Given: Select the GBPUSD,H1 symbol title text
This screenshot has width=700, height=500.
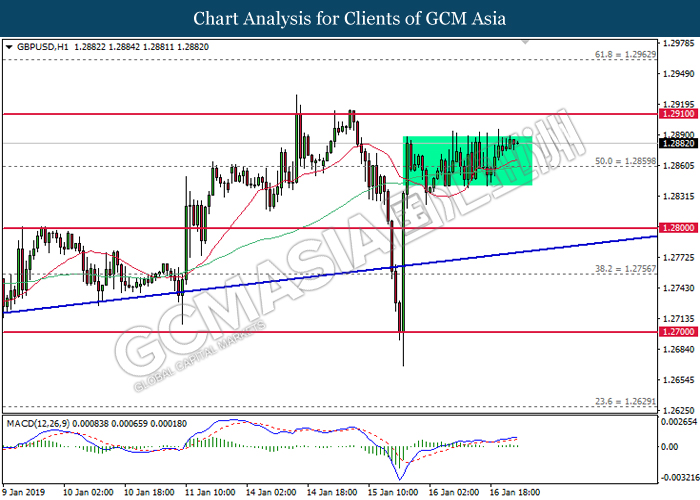Looking at the screenshot, I should pos(43,47).
